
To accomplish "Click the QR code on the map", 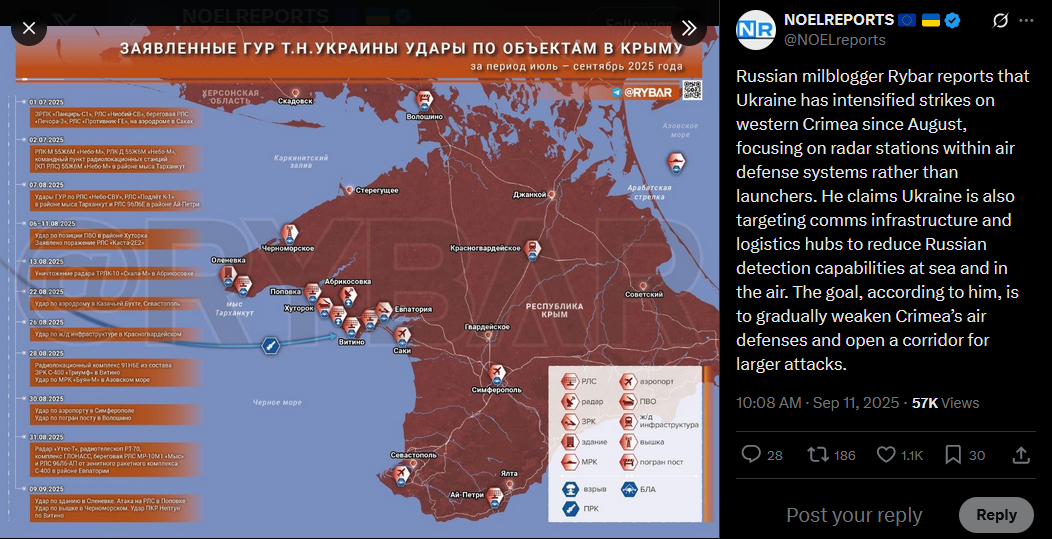I will coord(691,89).
